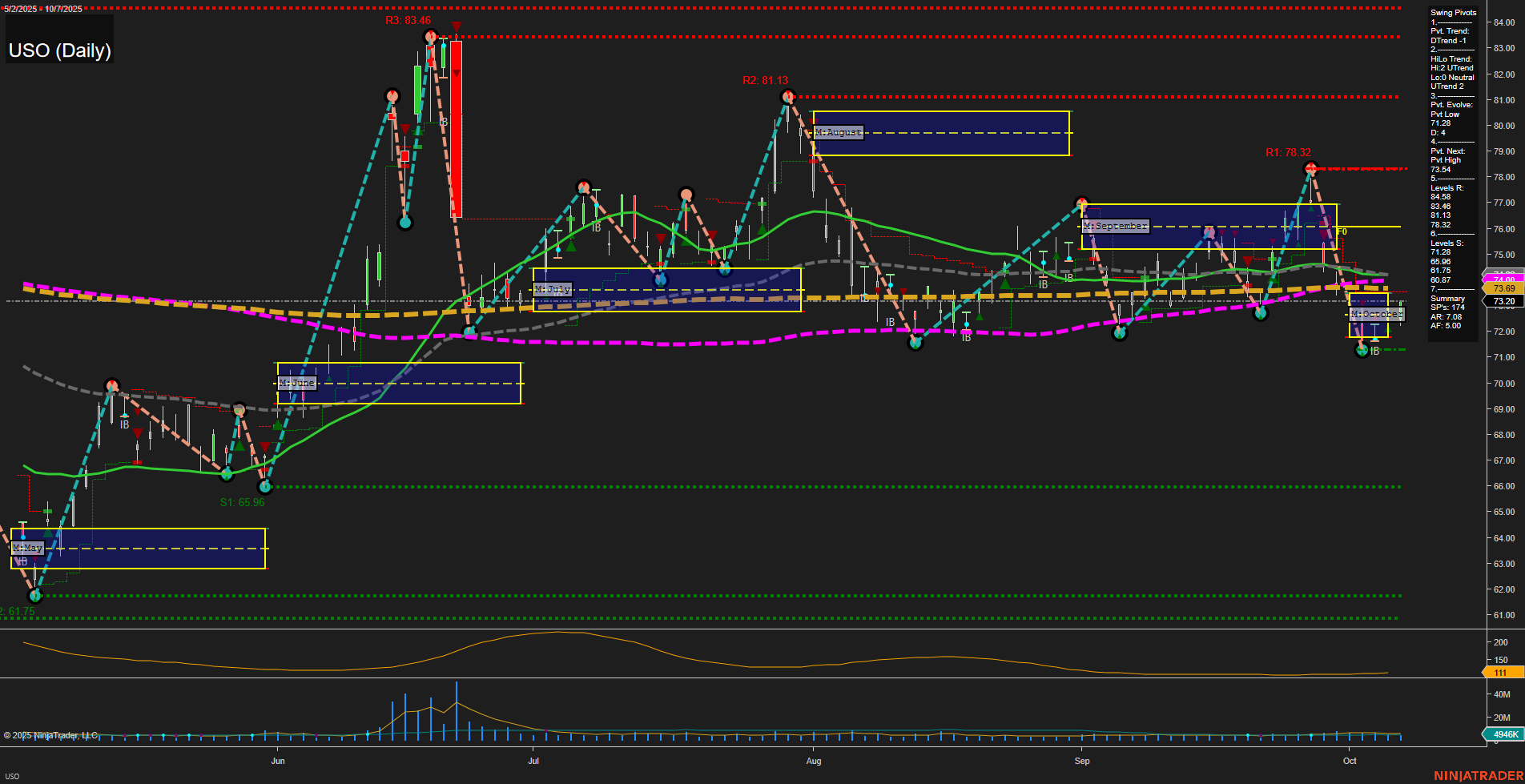Click the Jul label on the time axis
The image size is (1525, 784).
click(x=533, y=761)
